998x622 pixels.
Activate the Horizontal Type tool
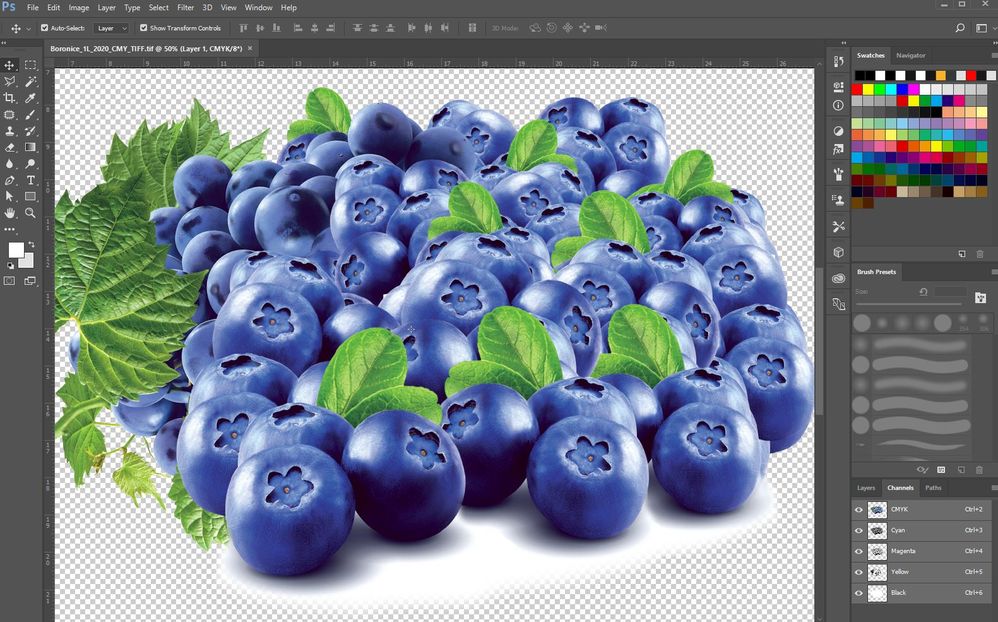(x=30, y=180)
